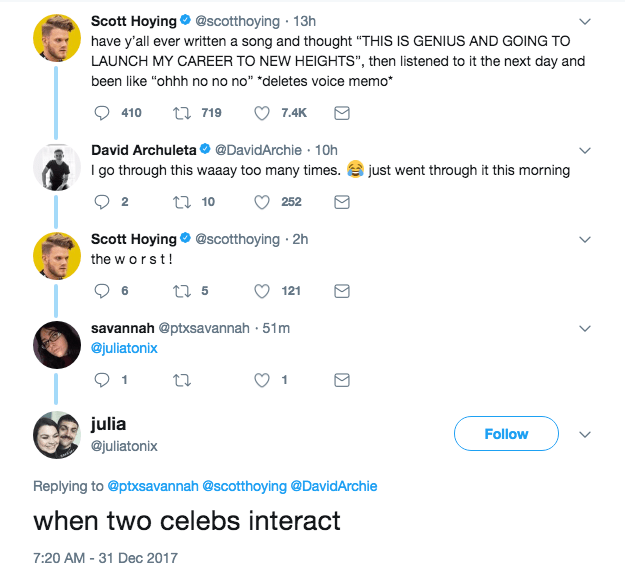Open the @juliatonix mention link
625x577 pixels.
coord(124,348)
